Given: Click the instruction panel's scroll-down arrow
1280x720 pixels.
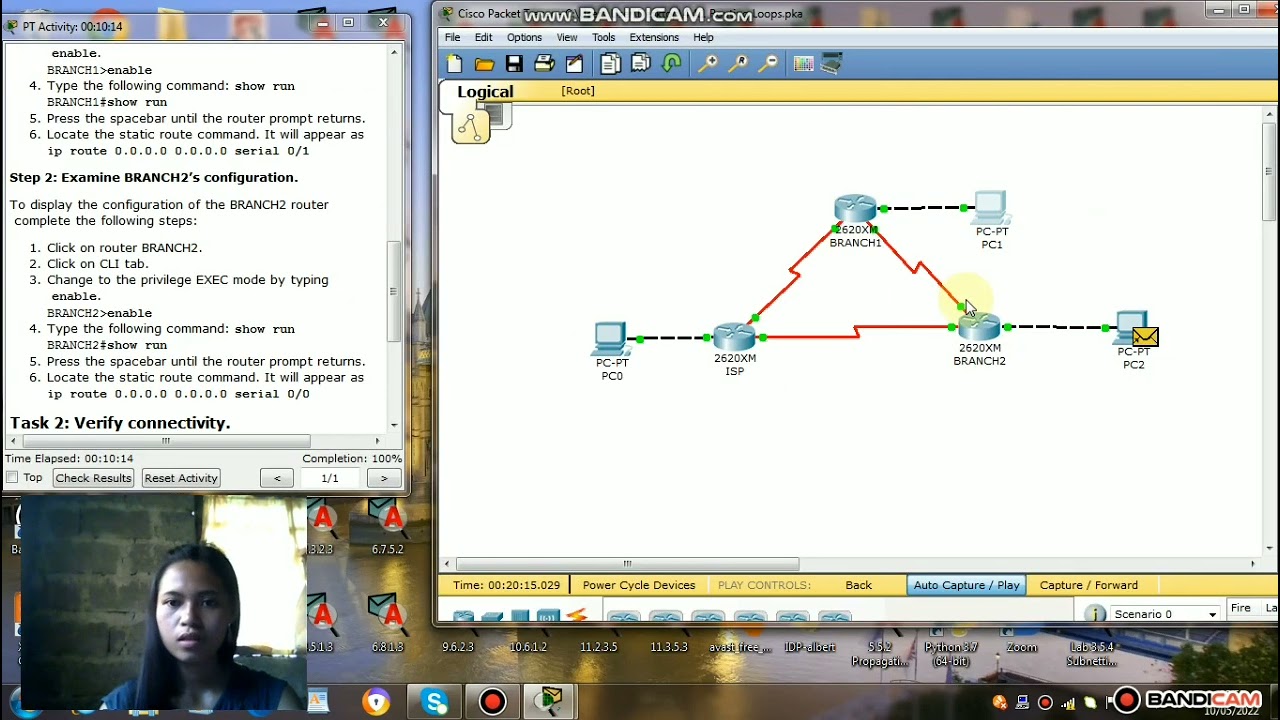Looking at the screenshot, I should pyautogui.click(x=393, y=426).
